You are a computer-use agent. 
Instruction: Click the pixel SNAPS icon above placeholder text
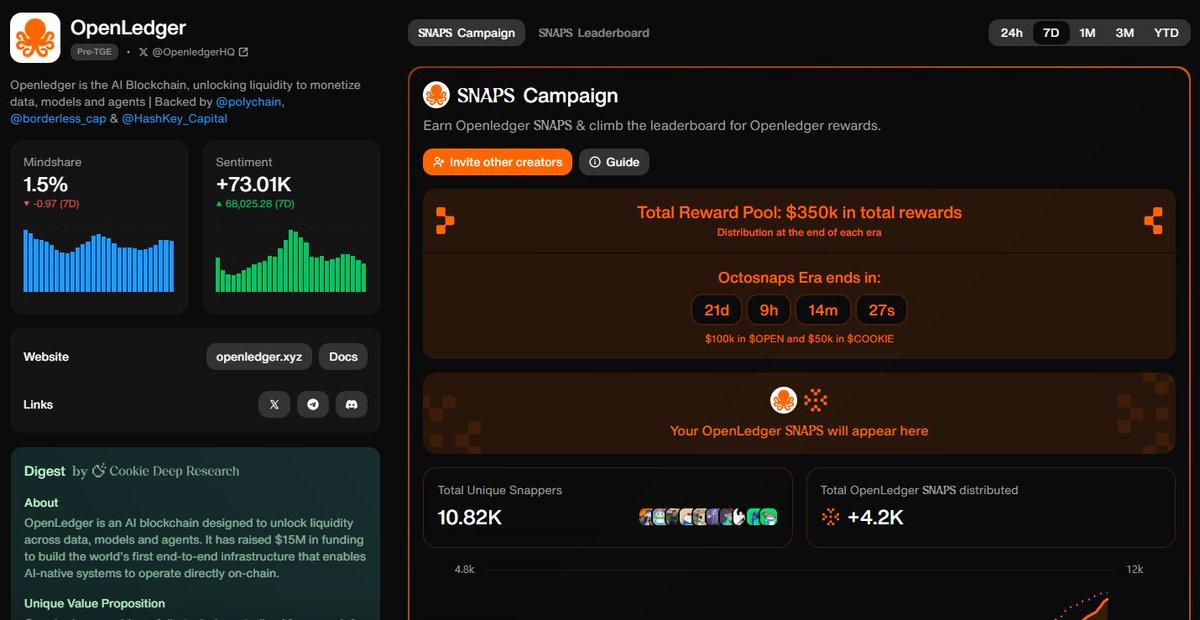816,400
